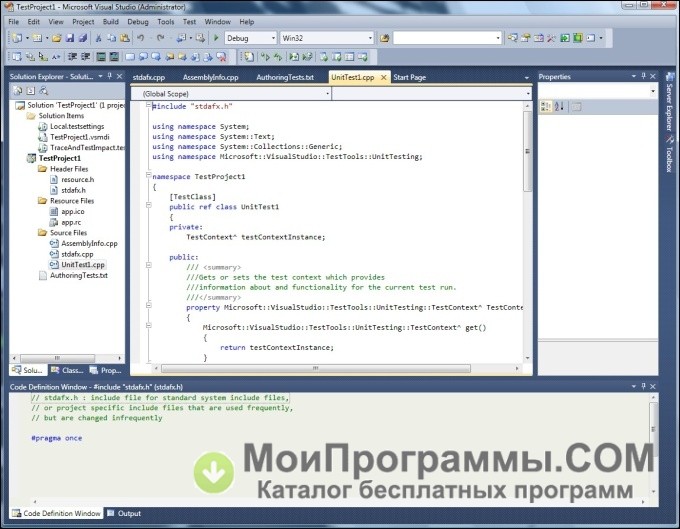Click the Toolbox wrench icon in toolbar
This screenshot has height=529, width=680.
[551, 38]
